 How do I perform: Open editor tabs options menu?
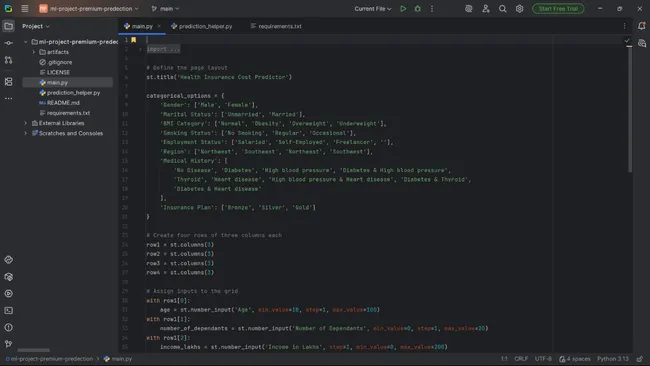(624, 26)
